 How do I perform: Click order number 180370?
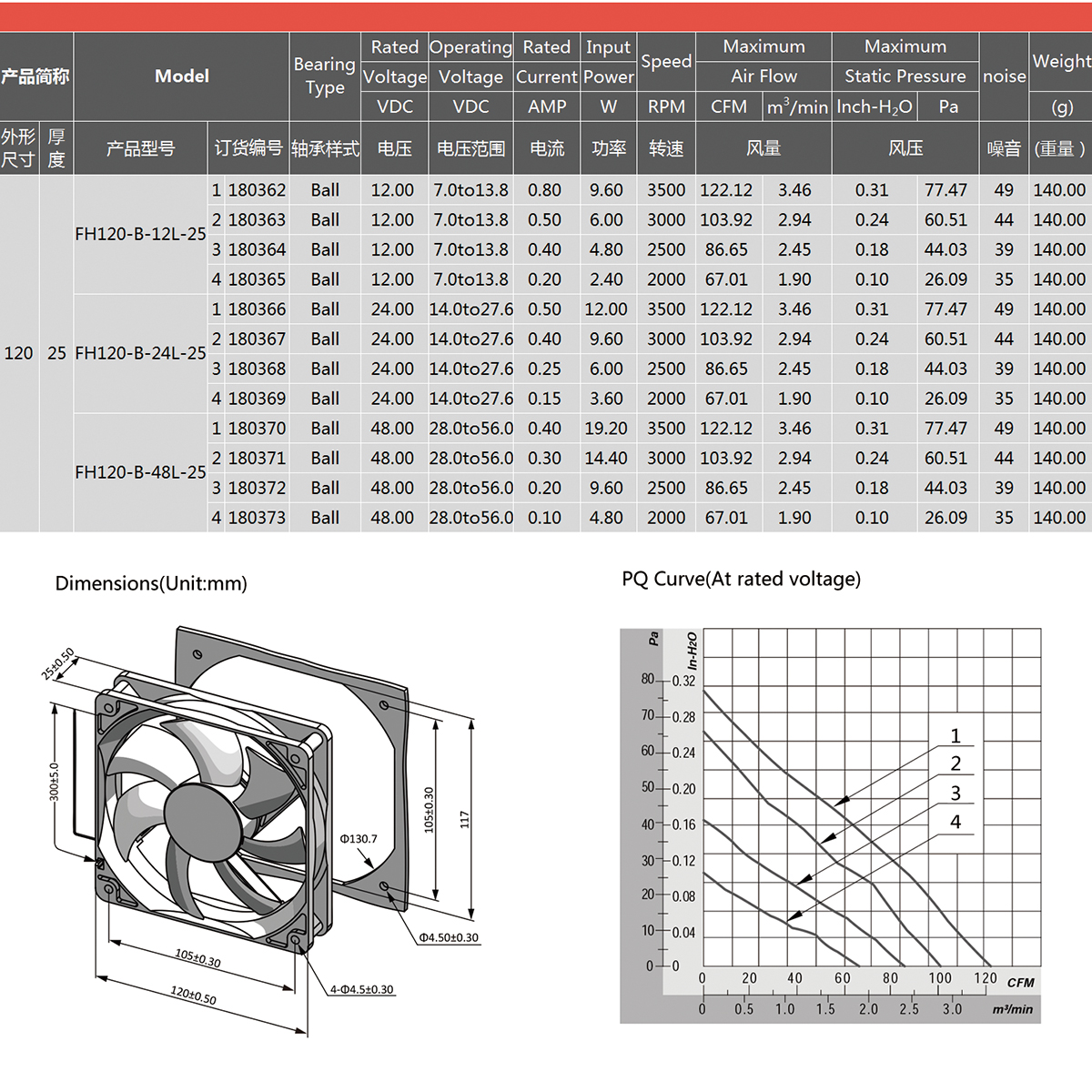[257, 429]
